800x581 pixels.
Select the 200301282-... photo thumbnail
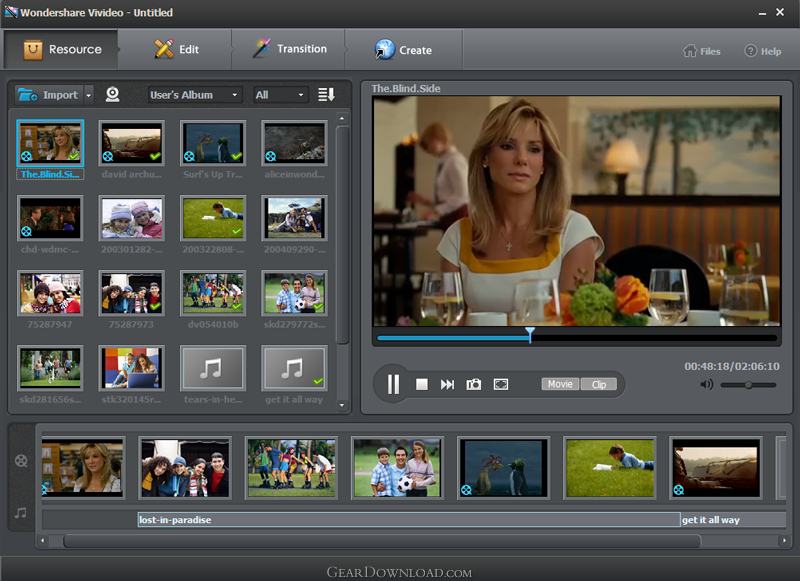tap(132, 218)
